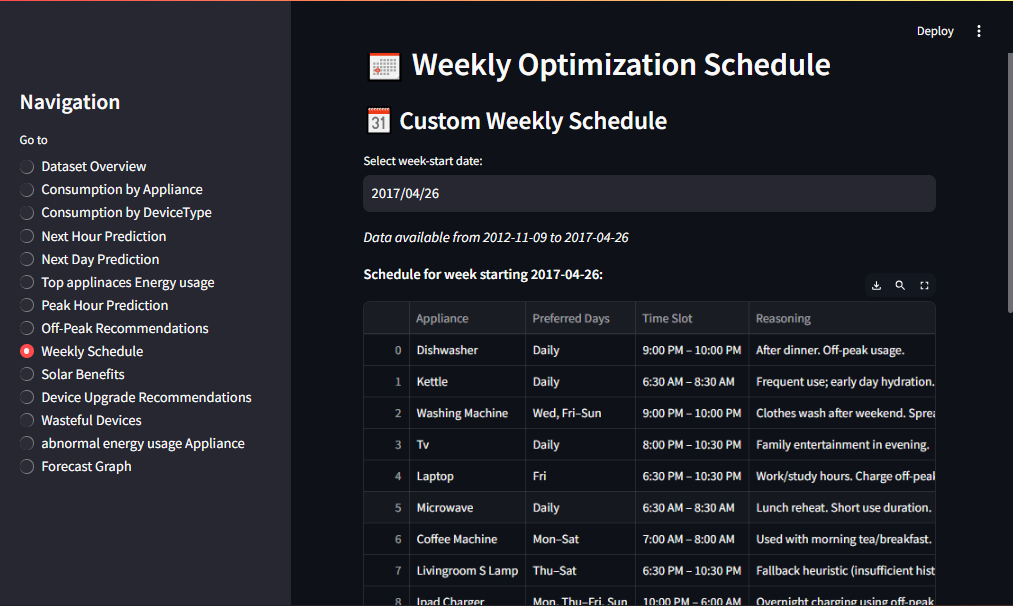The image size is (1013, 606).
Task: Open the week-start date picker field
Action: click(x=649, y=194)
